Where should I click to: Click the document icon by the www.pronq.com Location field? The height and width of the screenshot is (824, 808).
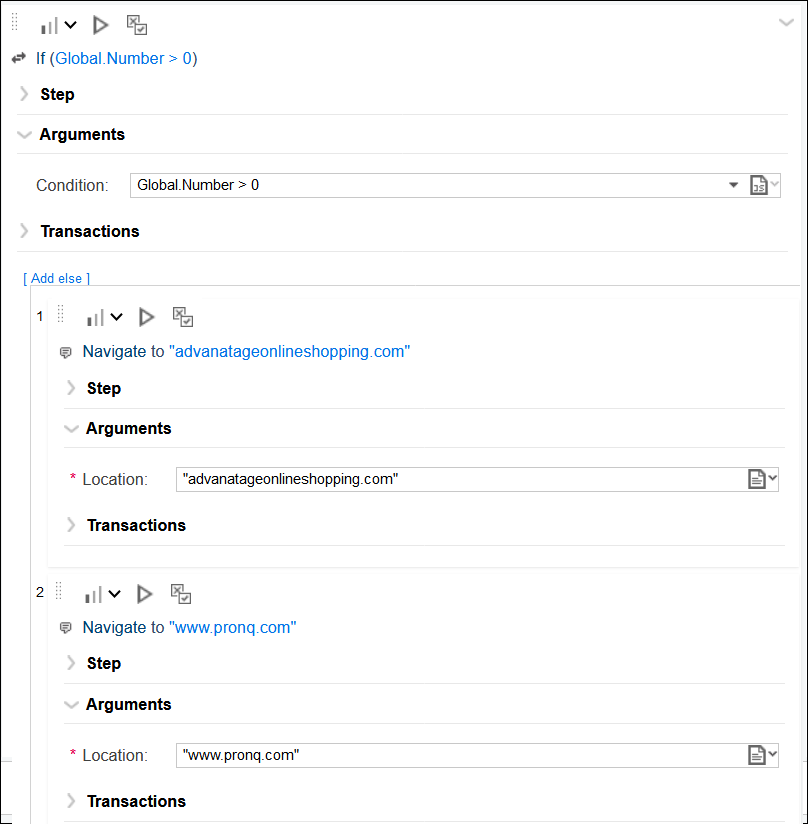(757, 755)
